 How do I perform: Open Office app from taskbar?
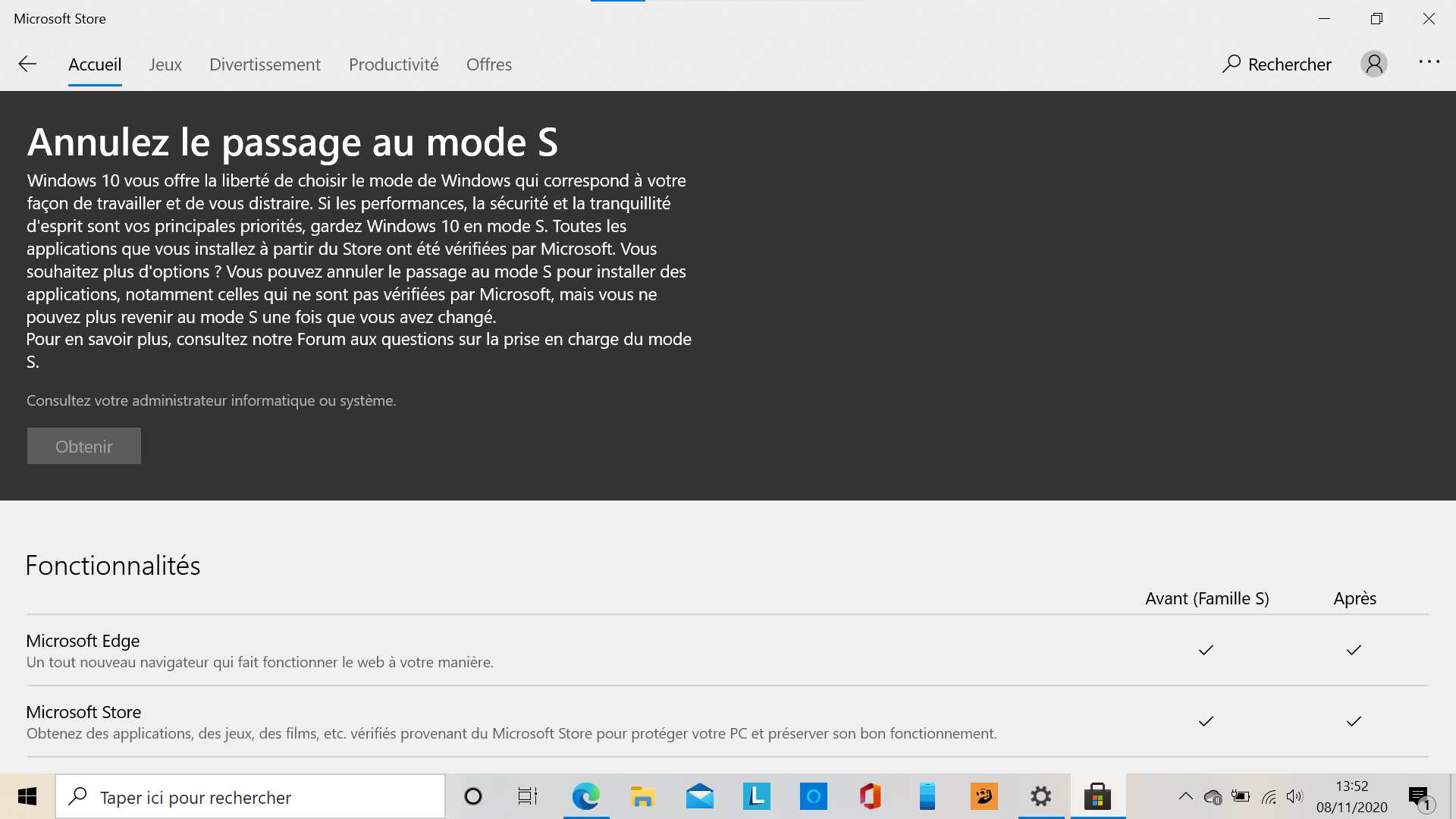tap(870, 796)
